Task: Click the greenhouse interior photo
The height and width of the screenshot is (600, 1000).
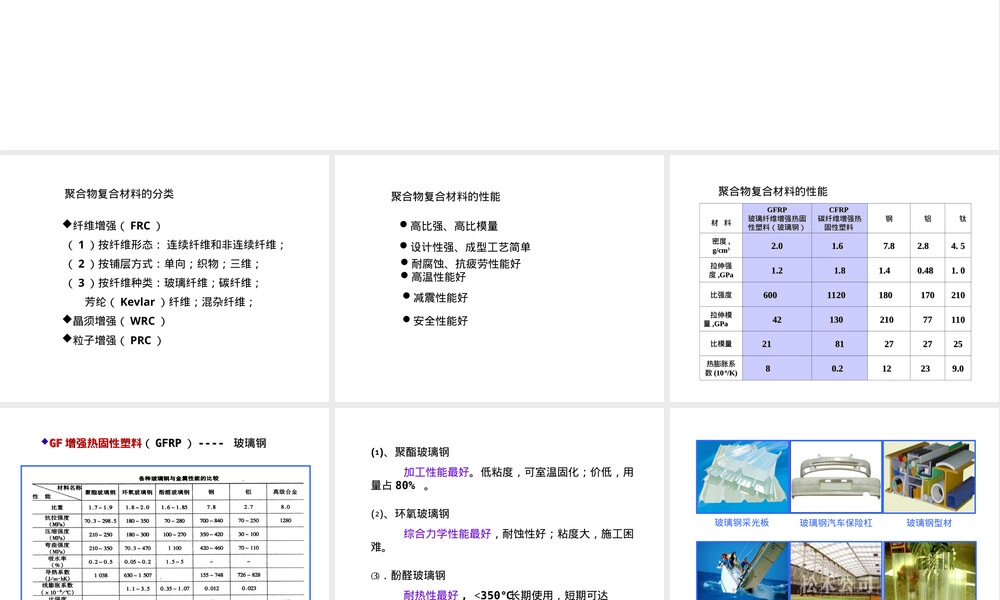Action: pos(836,571)
